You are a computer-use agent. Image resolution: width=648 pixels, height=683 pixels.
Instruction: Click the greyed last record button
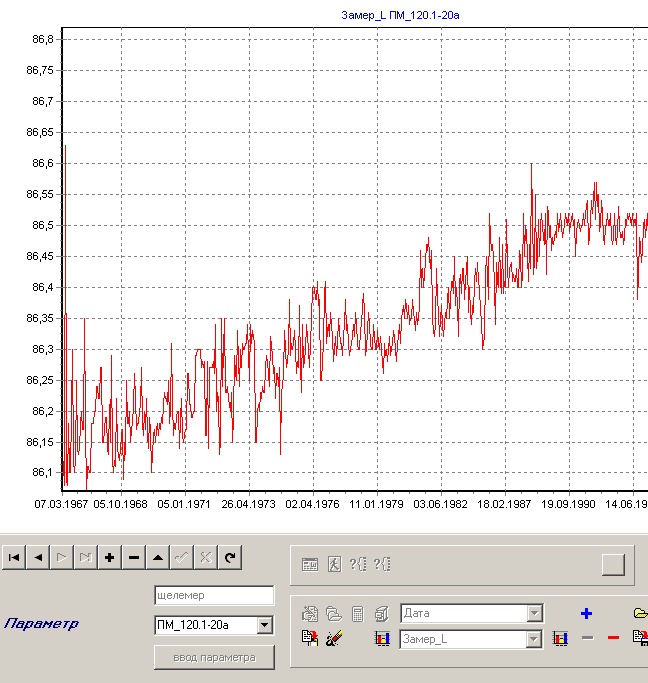86,557
